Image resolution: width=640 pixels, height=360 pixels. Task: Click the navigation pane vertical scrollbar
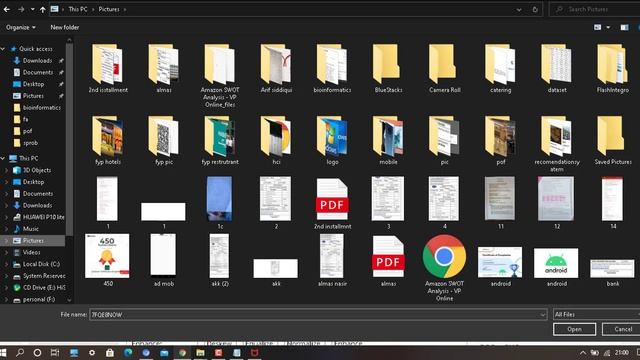(x=69, y=139)
